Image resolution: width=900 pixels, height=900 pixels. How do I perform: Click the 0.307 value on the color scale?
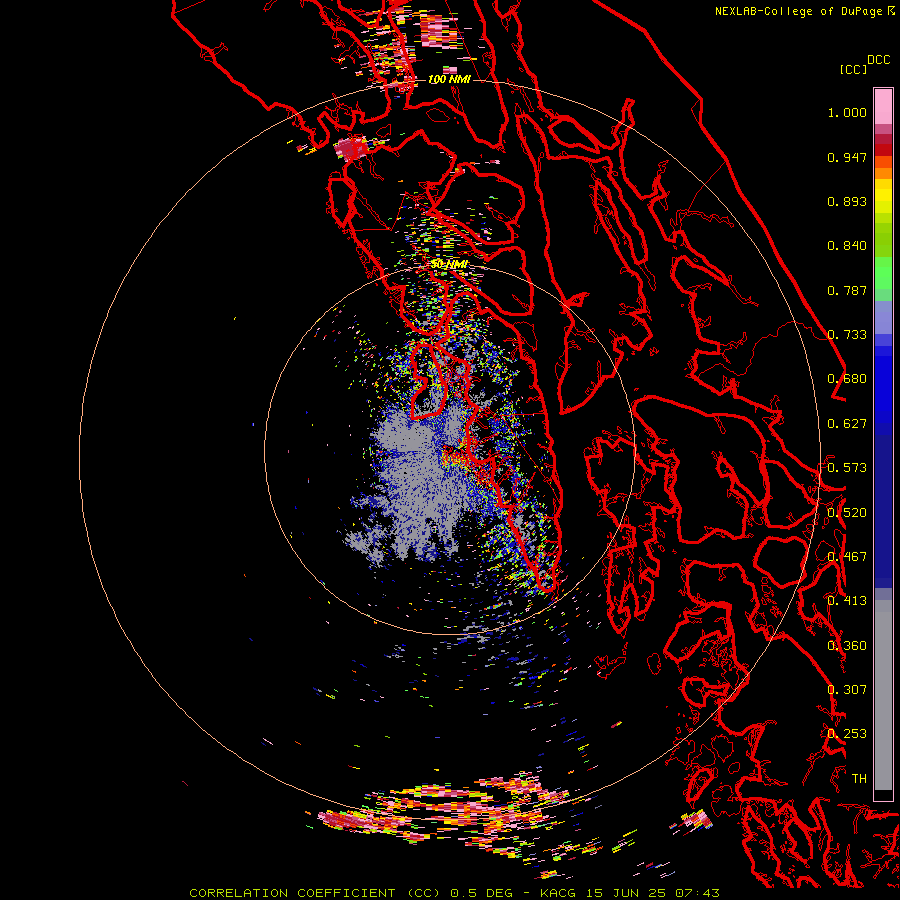coord(847,690)
